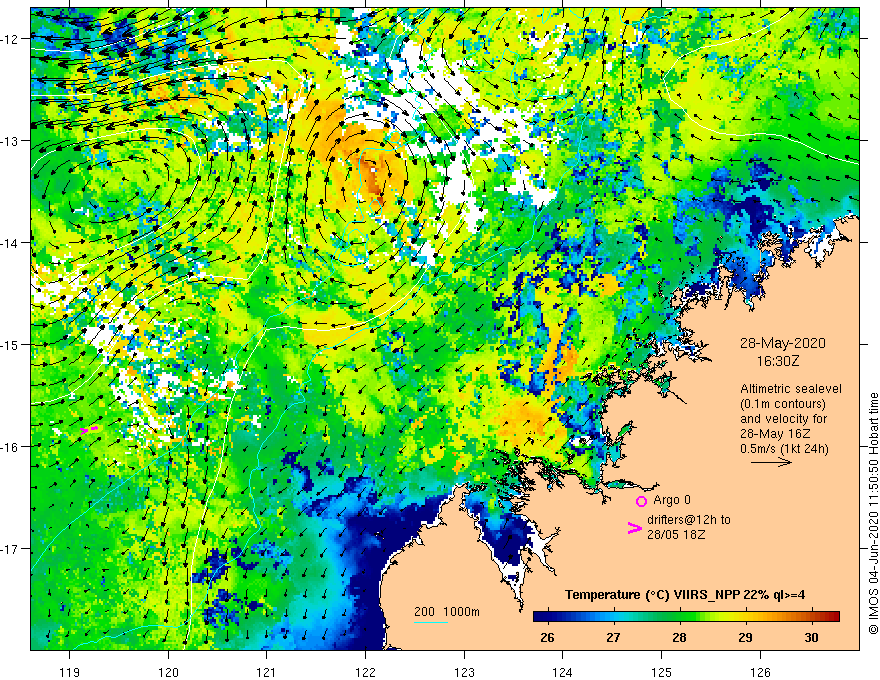Viewport: 880px width, 680px height.
Task: Click the magenta drifter arrow legend symbol
Action: click(x=634, y=528)
